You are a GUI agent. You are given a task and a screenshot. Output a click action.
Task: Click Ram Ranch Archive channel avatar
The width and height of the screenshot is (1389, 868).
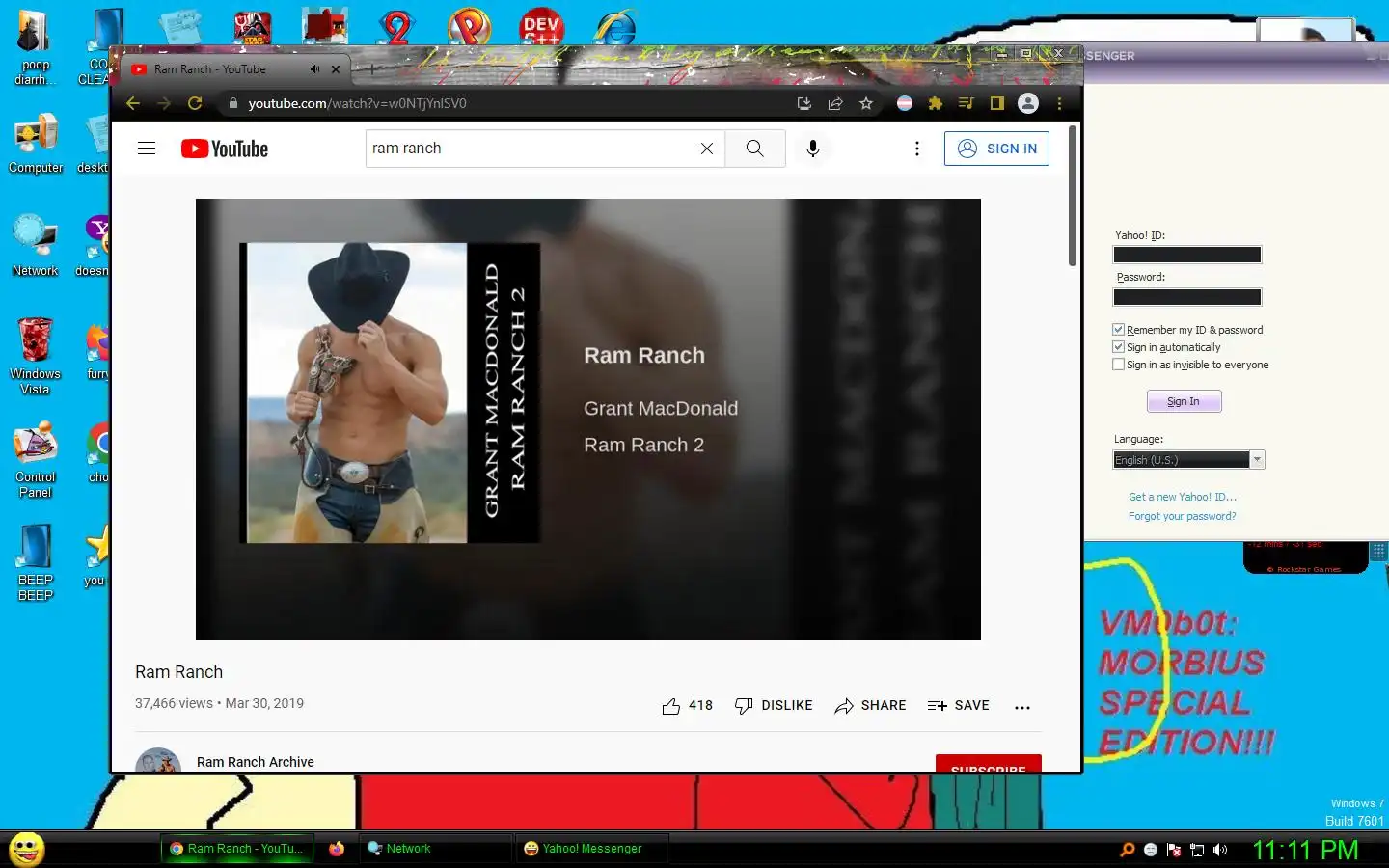[158, 760]
